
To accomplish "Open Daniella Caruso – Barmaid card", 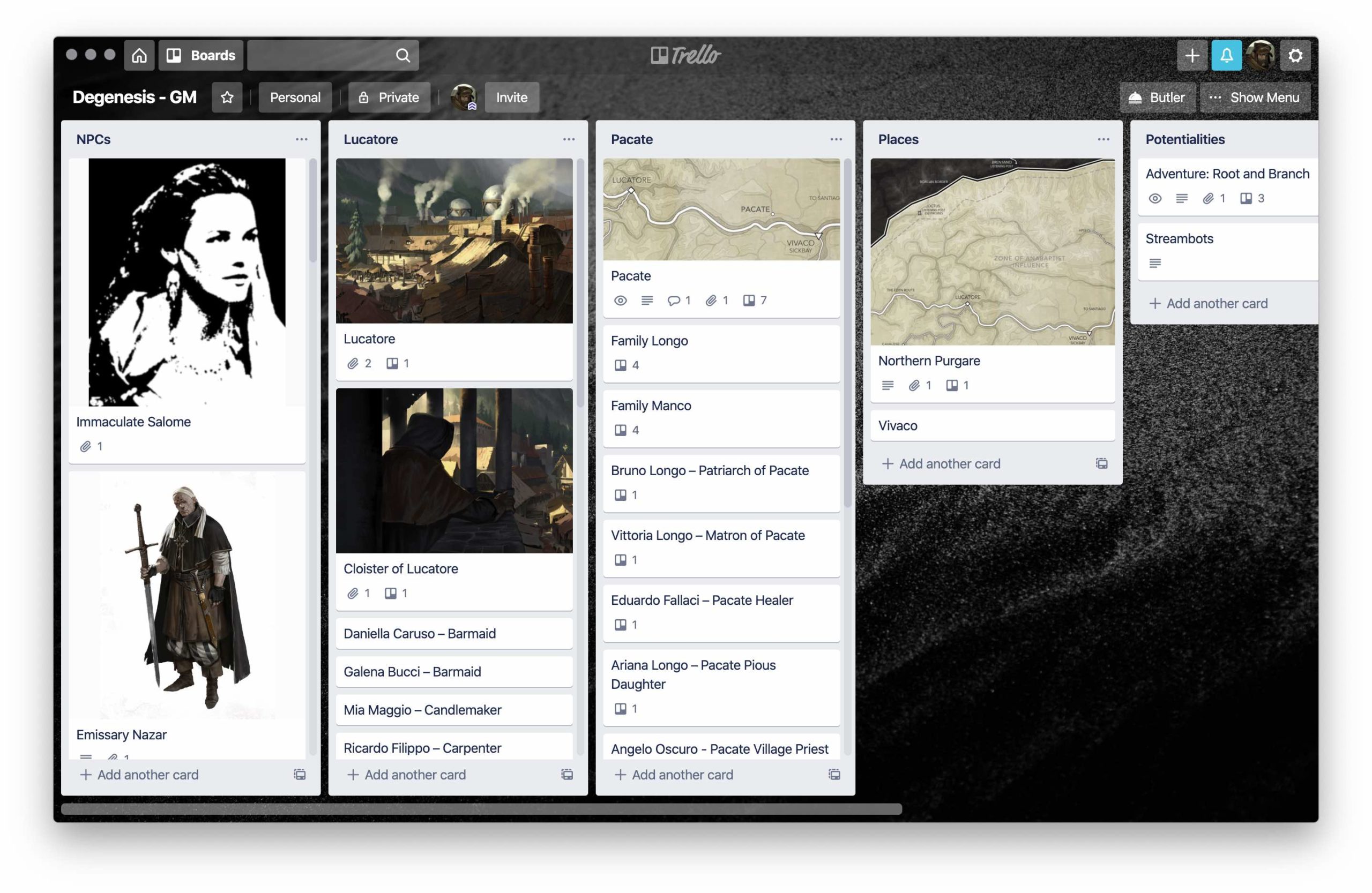I will (454, 634).
